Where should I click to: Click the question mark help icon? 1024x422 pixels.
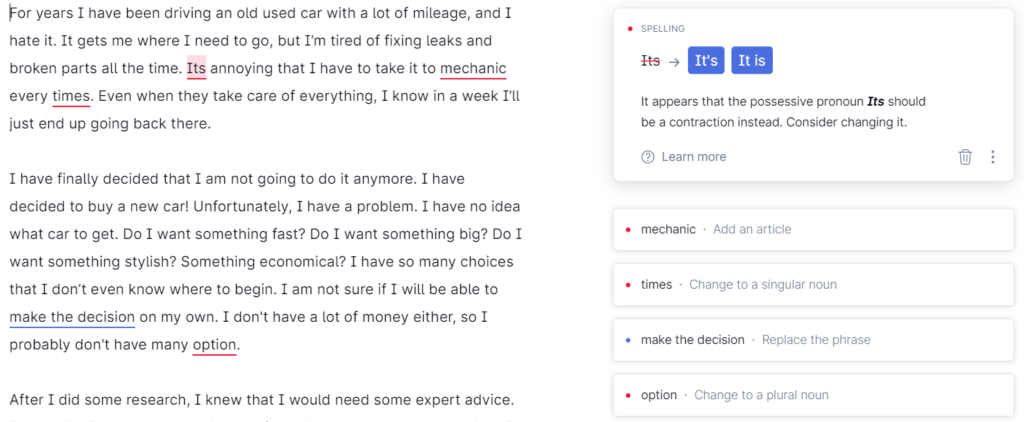coord(648,157)
